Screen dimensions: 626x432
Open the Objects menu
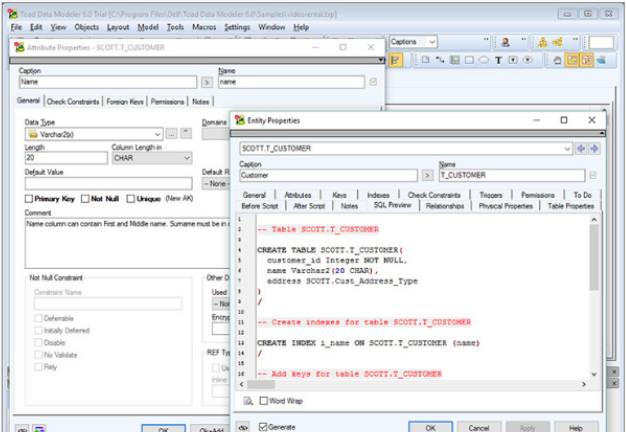click(87, 28)
